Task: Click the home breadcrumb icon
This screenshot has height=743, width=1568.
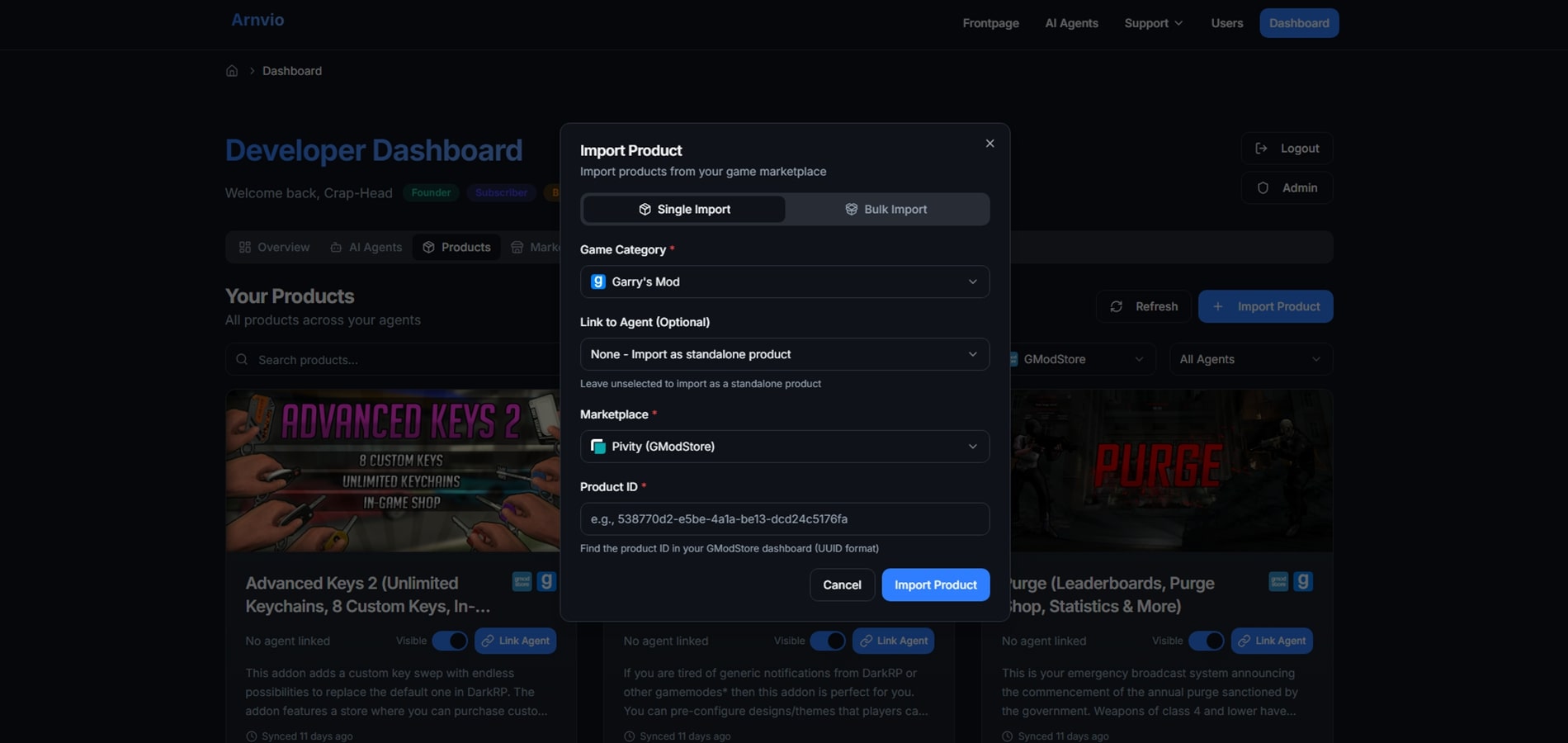Action: click(x=232, y=71)
